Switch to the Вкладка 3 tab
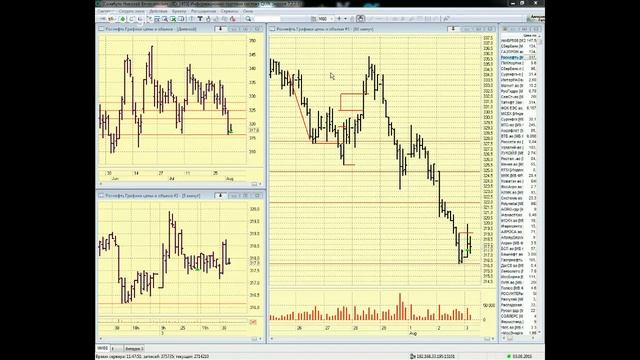This screenshot has width=640, height=360. tap(134, 348)
